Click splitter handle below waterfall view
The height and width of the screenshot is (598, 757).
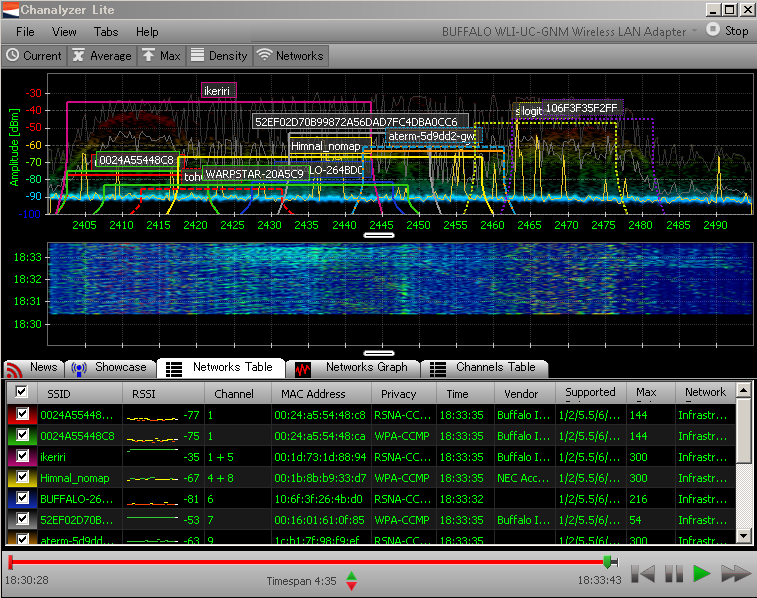pos(379,353)
